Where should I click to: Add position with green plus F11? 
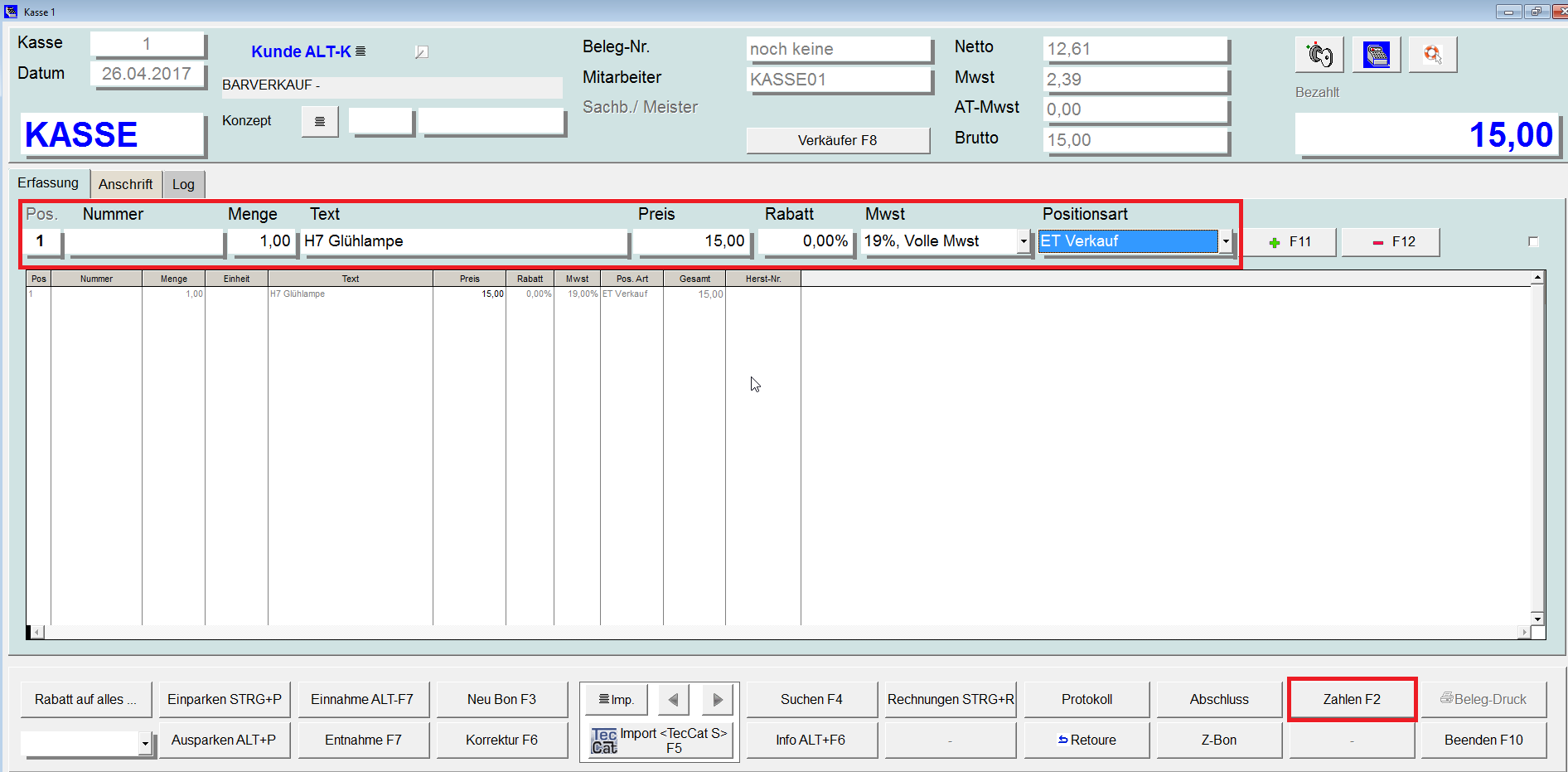[x=1289, y=241]
